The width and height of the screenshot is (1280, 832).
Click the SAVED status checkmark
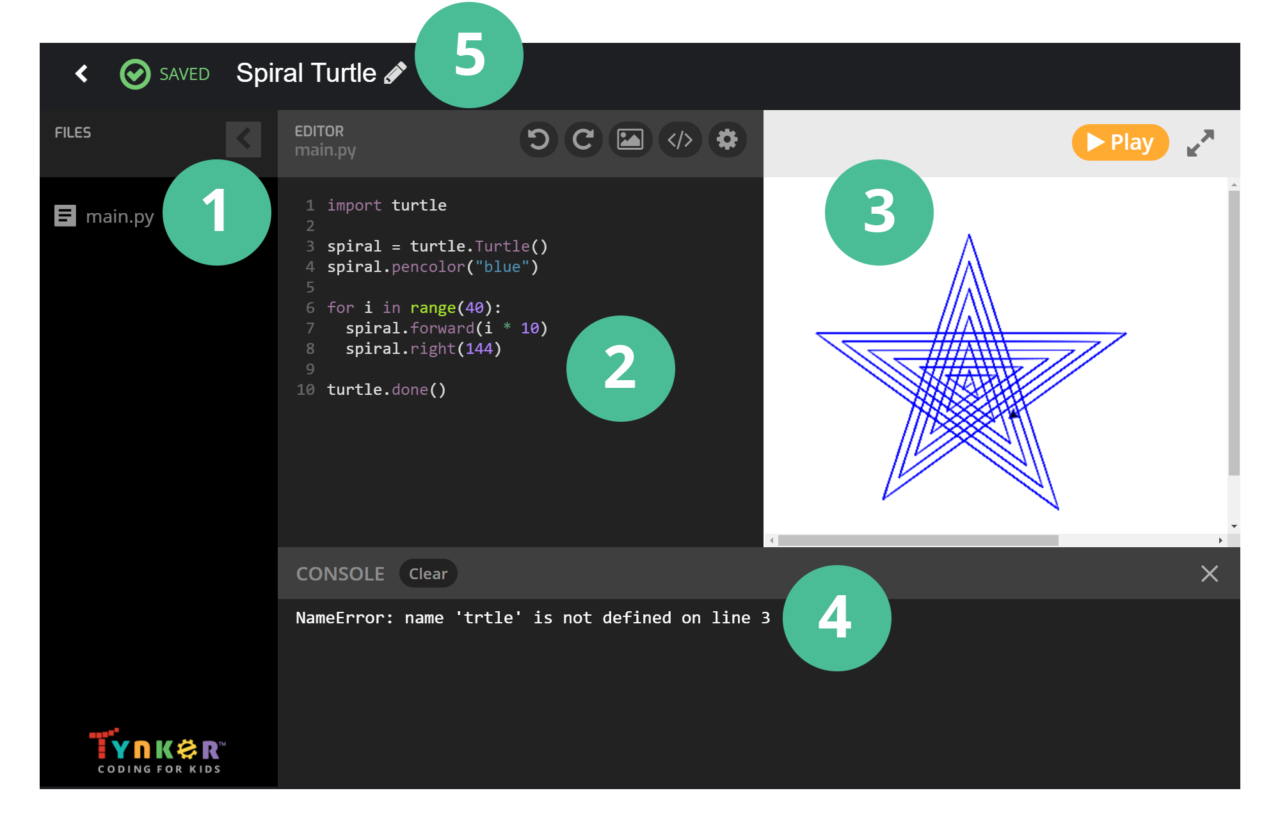pos(134,73)
